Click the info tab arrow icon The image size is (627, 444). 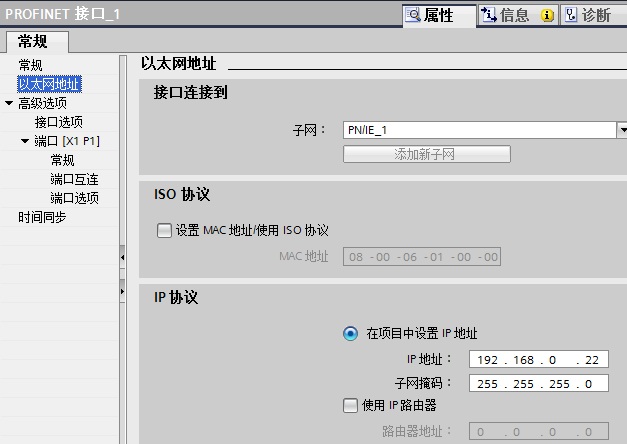tap(489, 15)
